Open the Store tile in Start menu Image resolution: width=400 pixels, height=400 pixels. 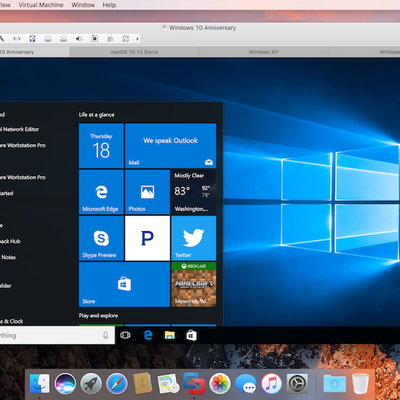(124, 284)
